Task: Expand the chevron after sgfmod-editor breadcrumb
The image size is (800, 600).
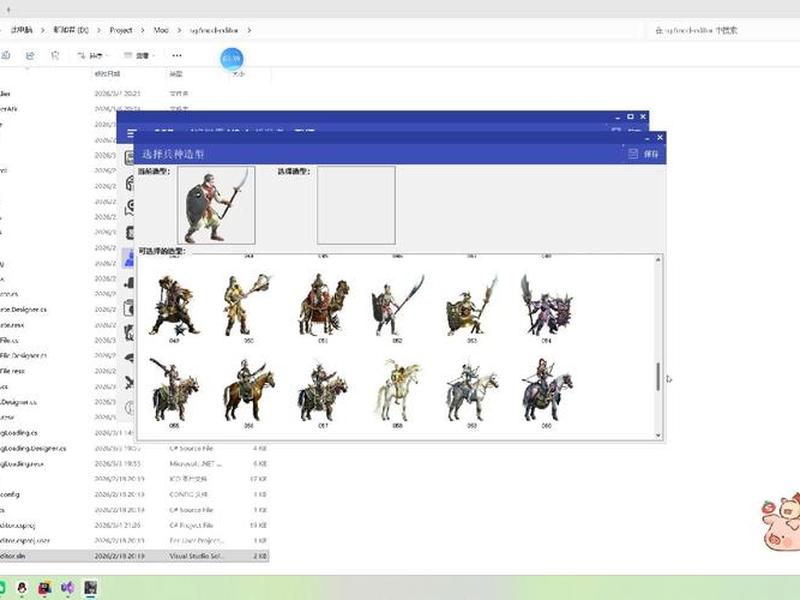Action: point(249,30)
